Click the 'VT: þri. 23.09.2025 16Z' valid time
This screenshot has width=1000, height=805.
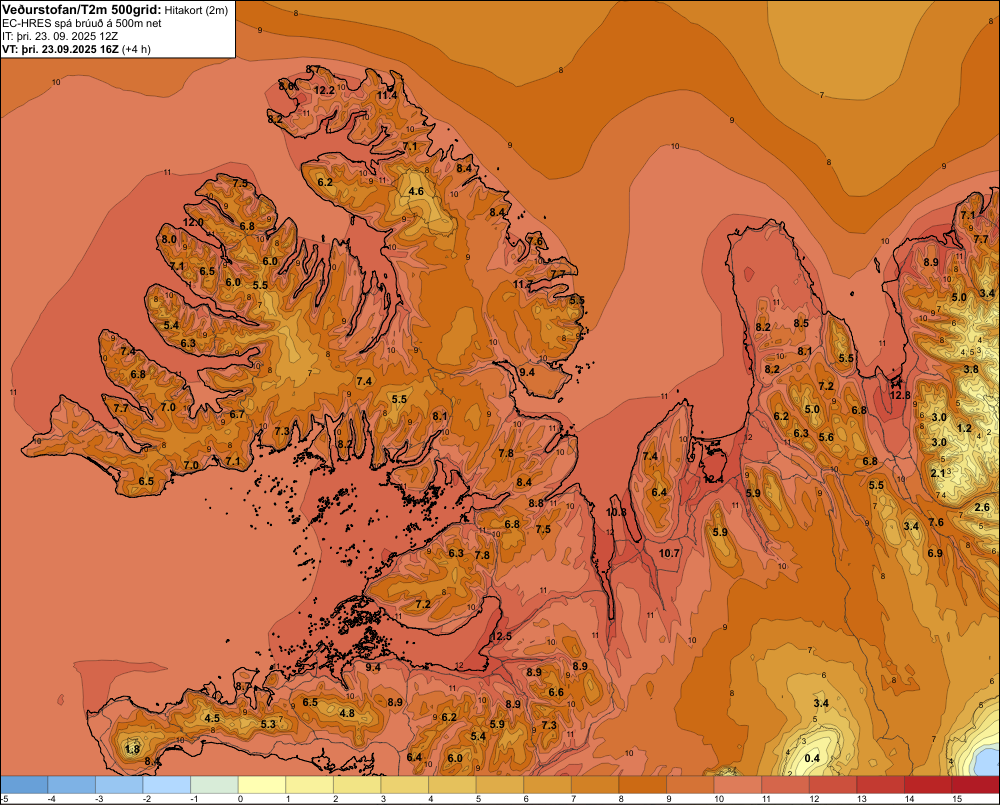click(x=60, y=49)
